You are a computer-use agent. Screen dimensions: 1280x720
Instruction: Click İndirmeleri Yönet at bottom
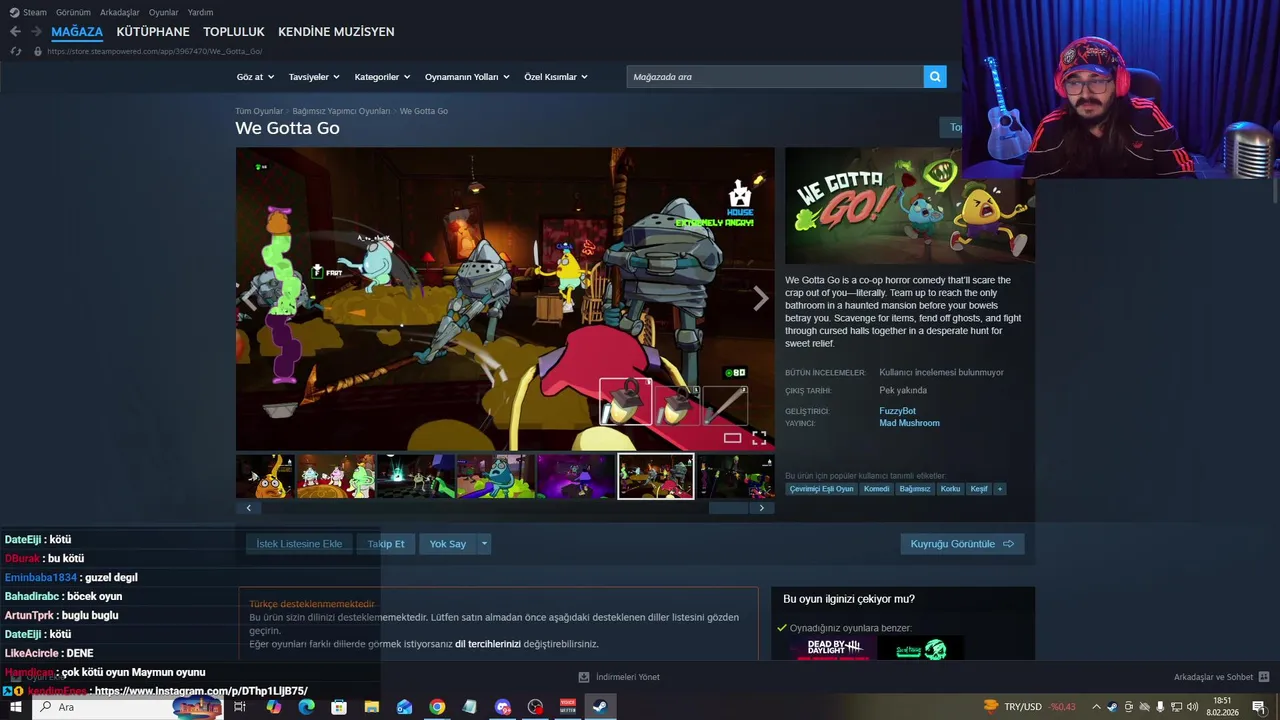coord(628,677)
